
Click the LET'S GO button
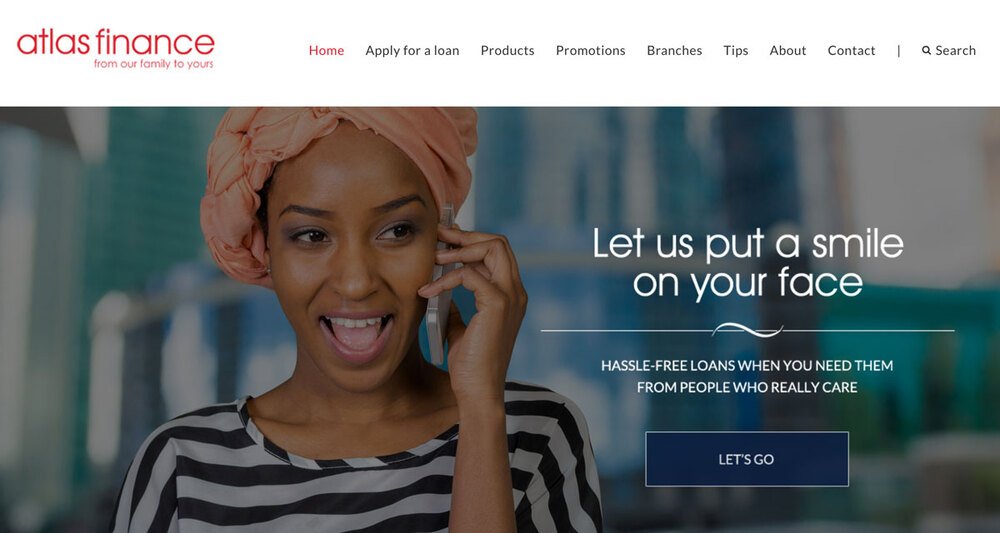[747, 459]
